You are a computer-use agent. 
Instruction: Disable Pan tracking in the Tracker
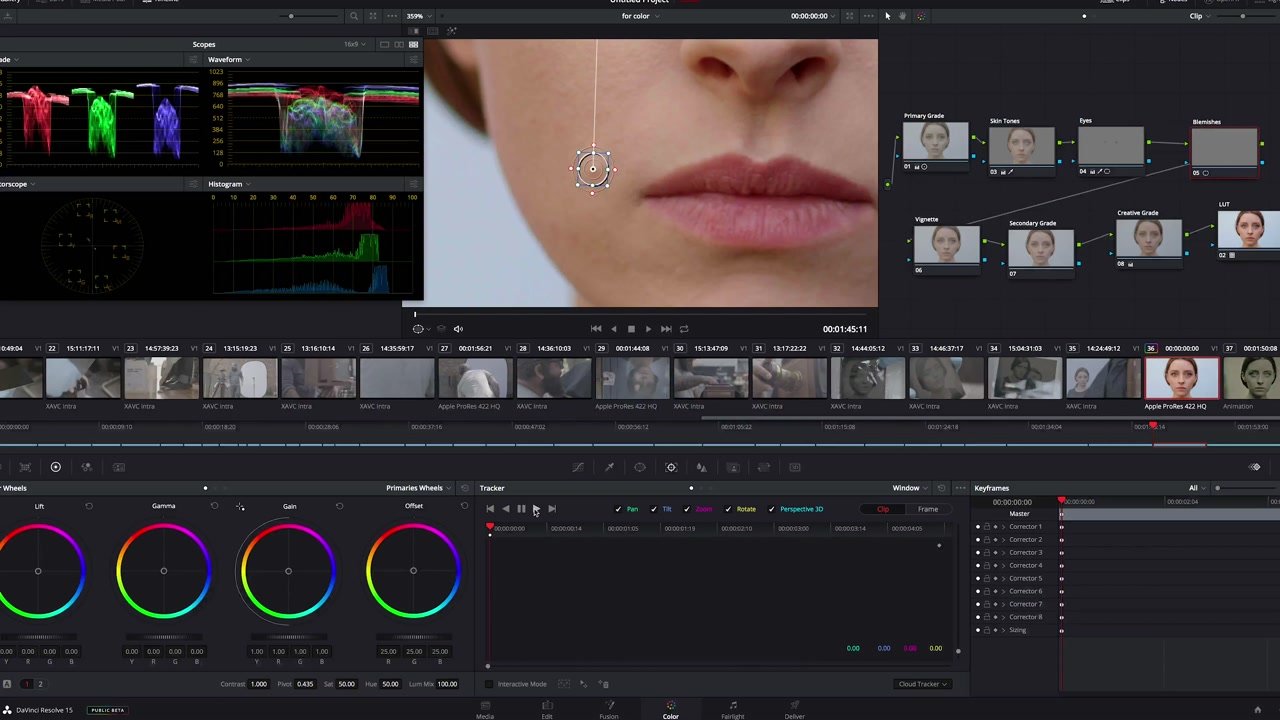click(618, 509)
